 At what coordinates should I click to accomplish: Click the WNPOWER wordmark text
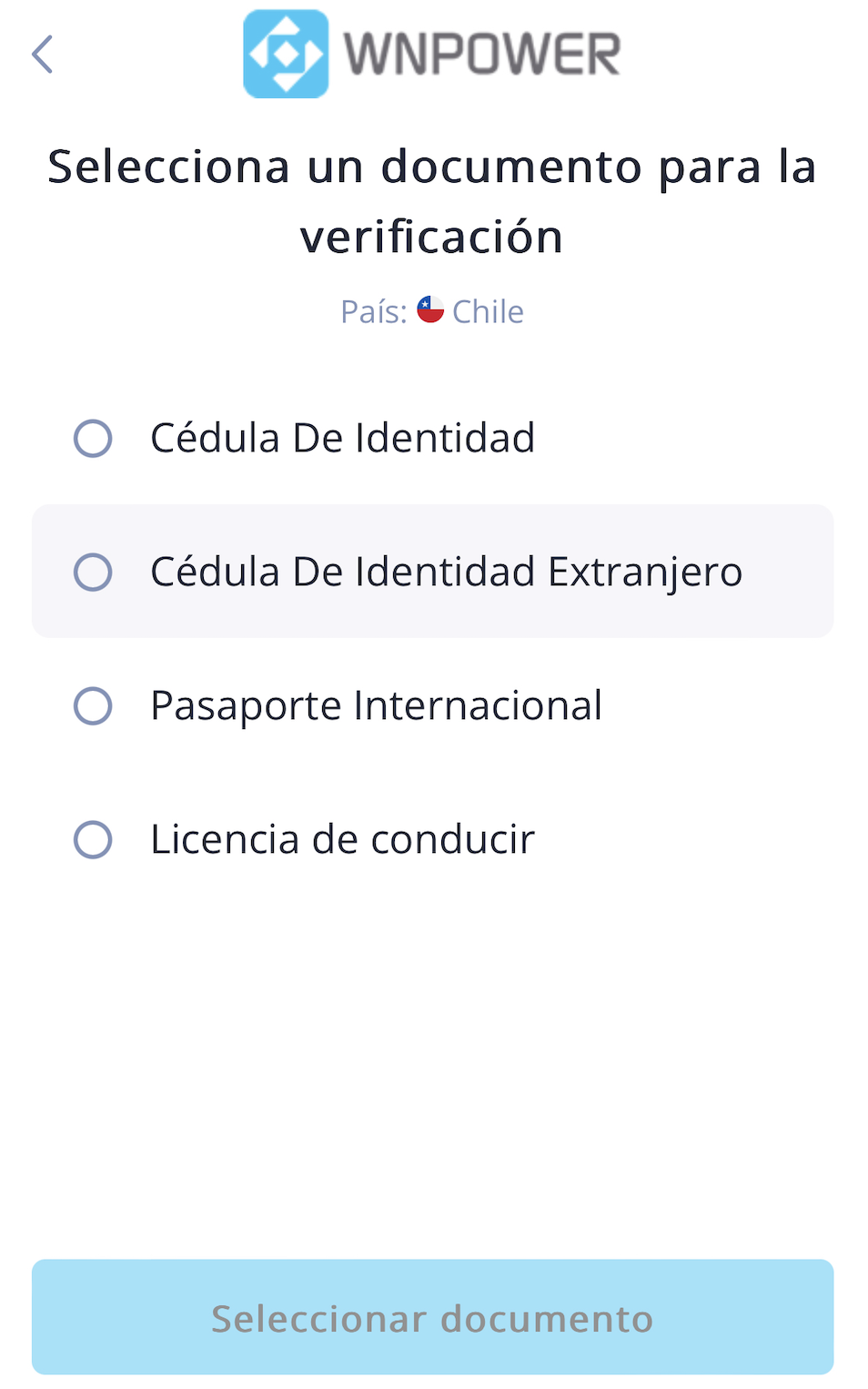[482, 54]
